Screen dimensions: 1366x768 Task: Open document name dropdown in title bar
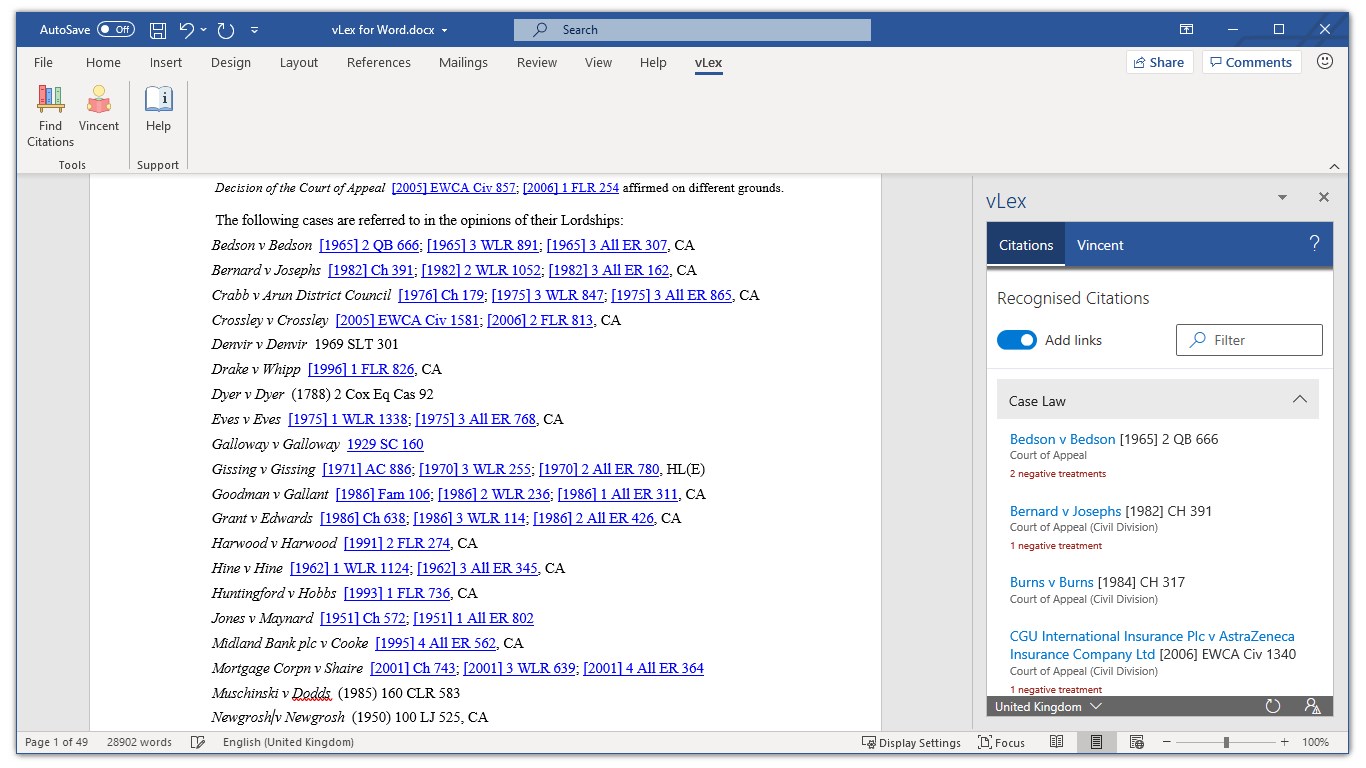pyautogui.click(x=444, y=31)
